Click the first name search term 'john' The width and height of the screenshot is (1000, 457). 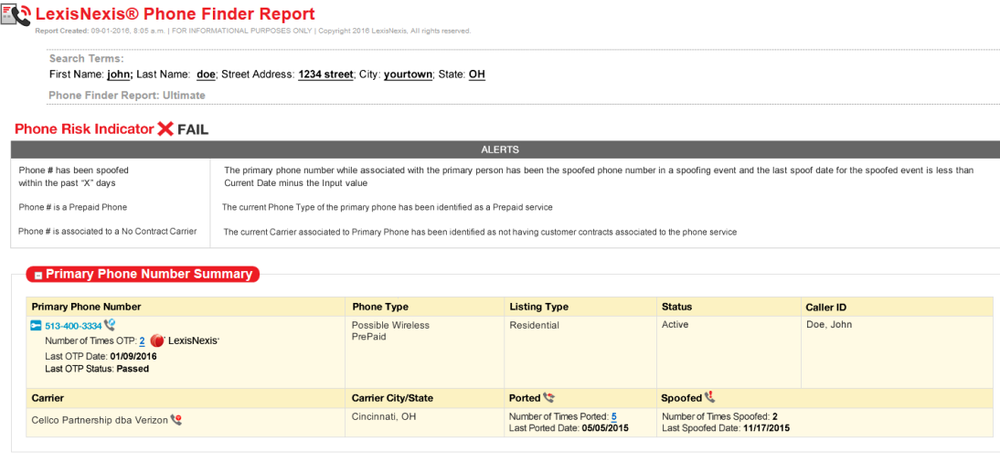click(118, 74)
